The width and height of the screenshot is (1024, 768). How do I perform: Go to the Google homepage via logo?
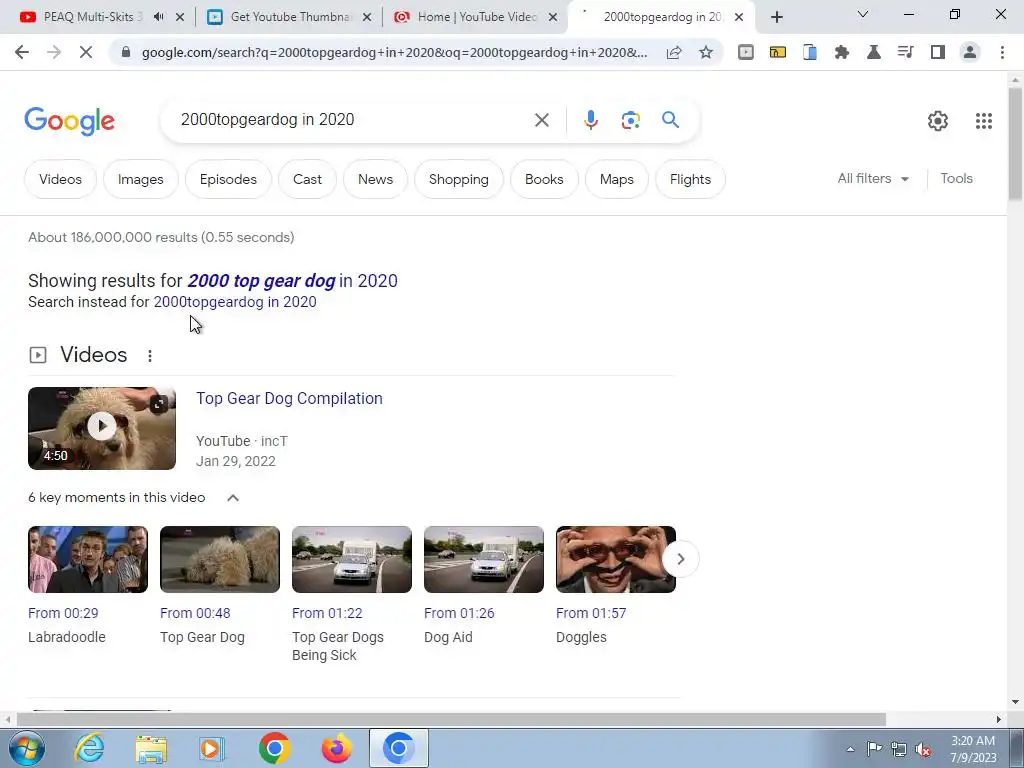point(69,121)
